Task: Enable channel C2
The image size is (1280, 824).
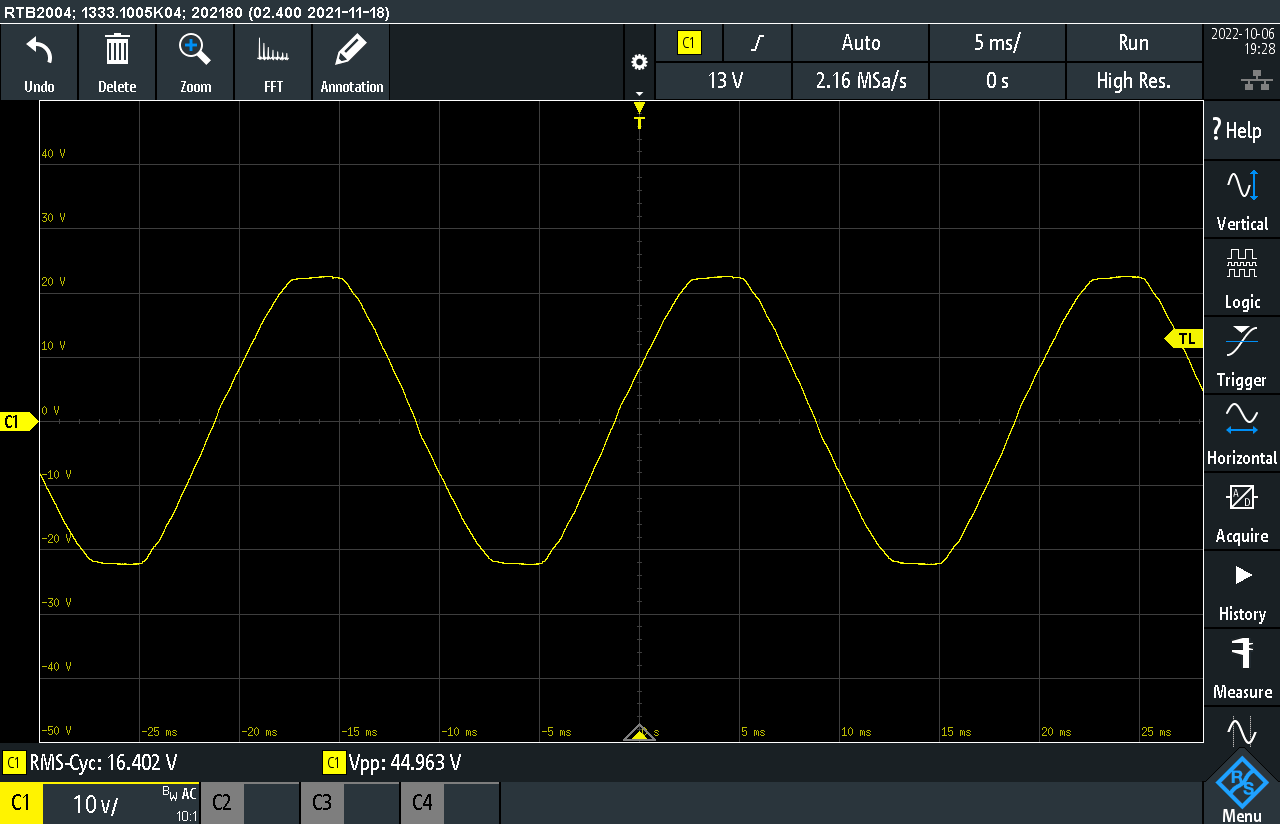Action: 222,803
